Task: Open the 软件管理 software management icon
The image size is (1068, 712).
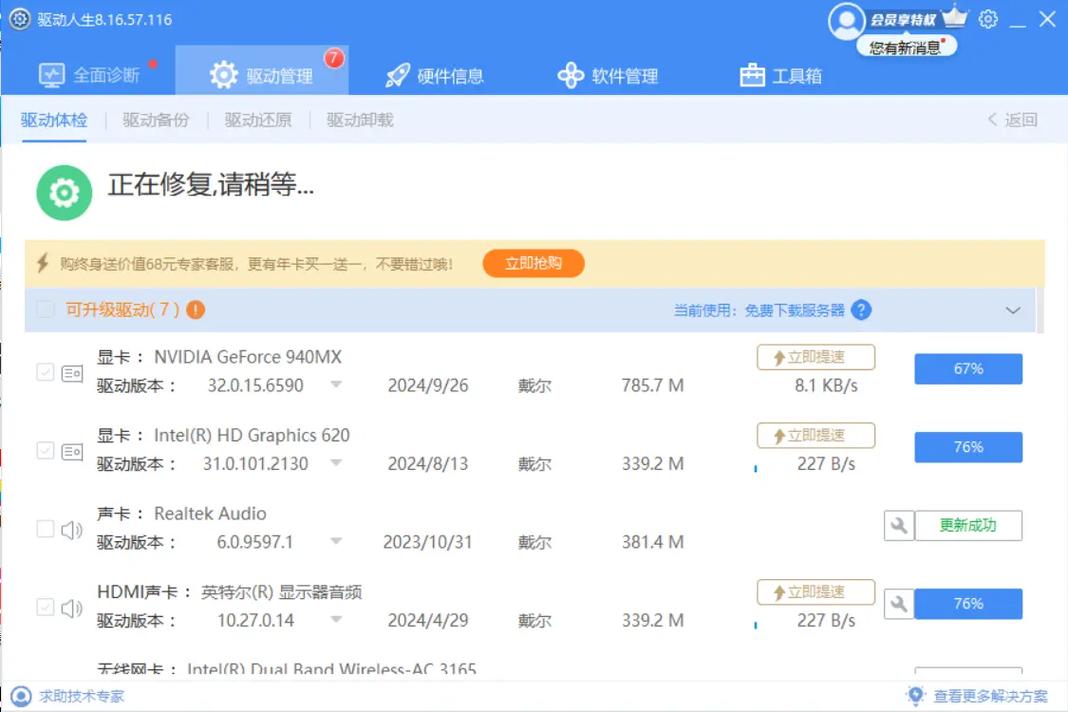Action: [x=570, y=74]
